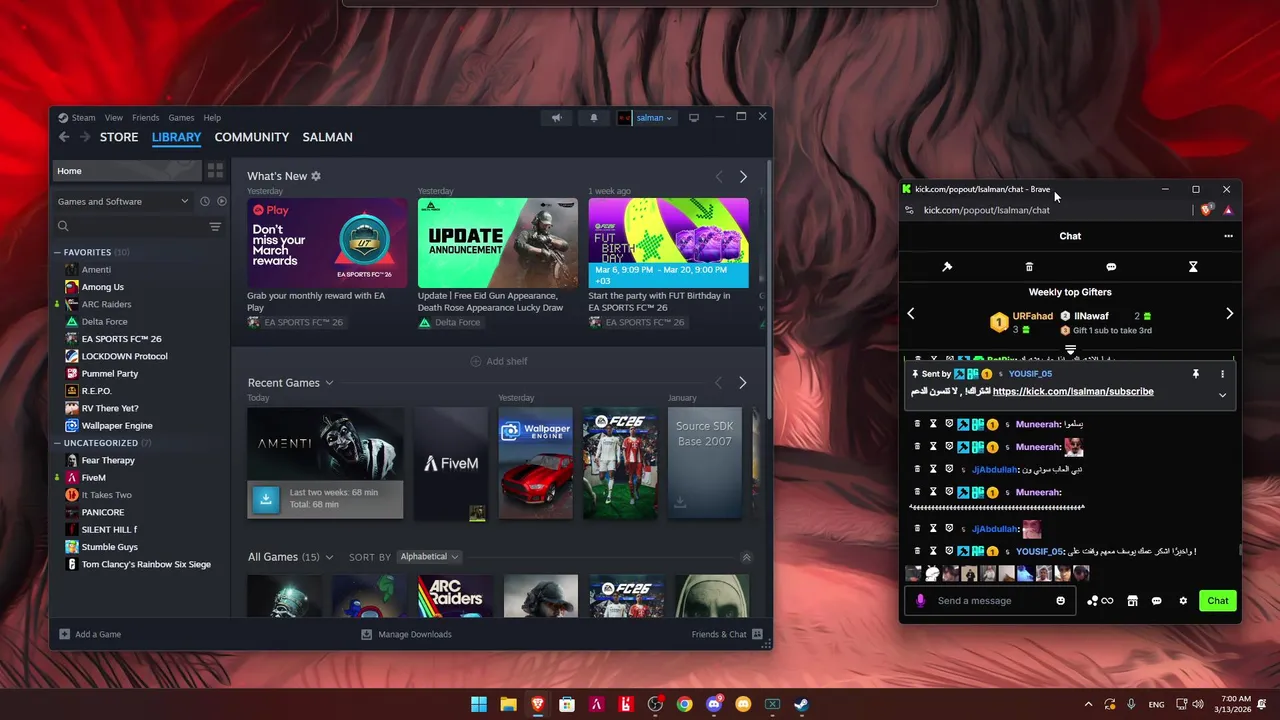Click Add a Game
Image resolution: width=1280 pixels, height=720 pixels.
(90, 634)
